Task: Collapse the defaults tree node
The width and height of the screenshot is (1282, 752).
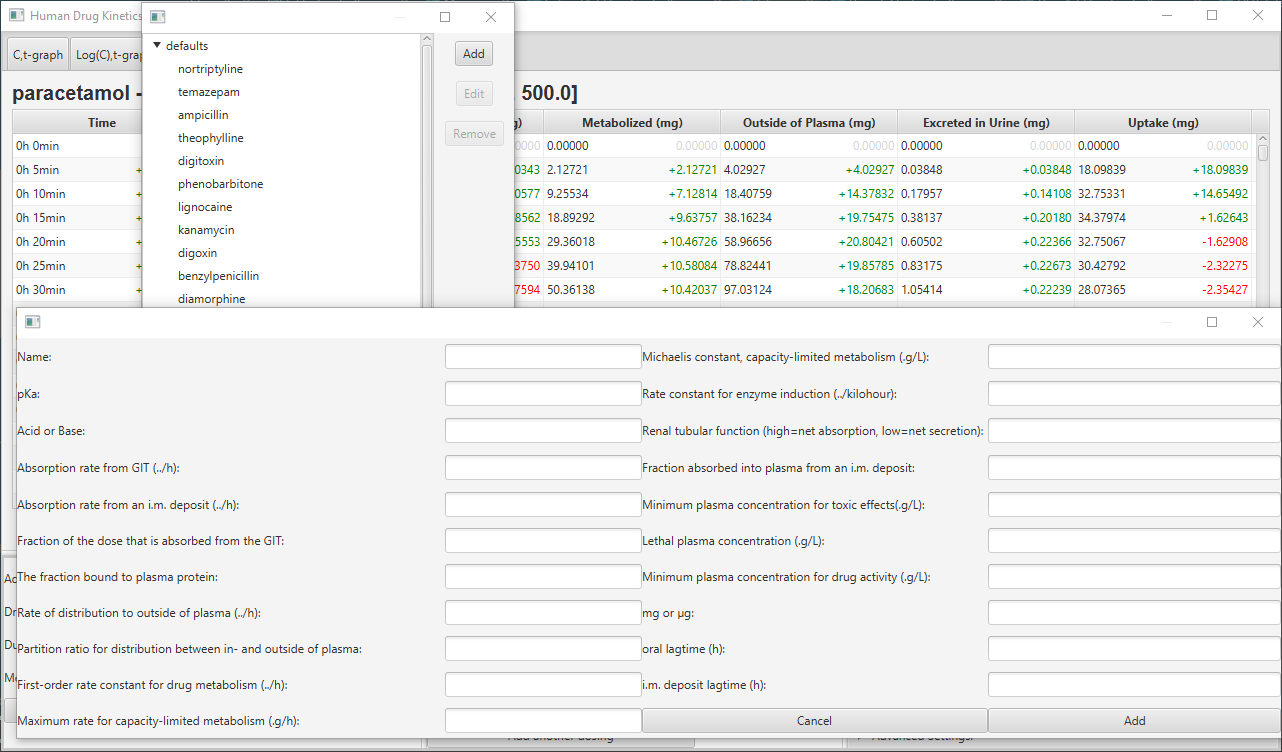Action: (157, 46)
